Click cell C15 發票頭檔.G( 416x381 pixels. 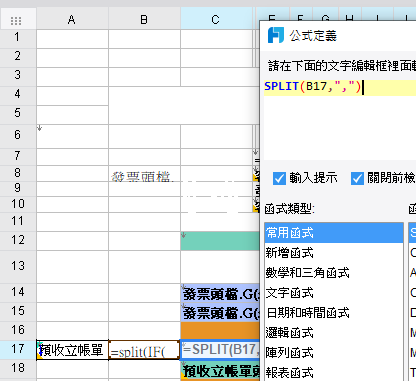pos(220,312)
